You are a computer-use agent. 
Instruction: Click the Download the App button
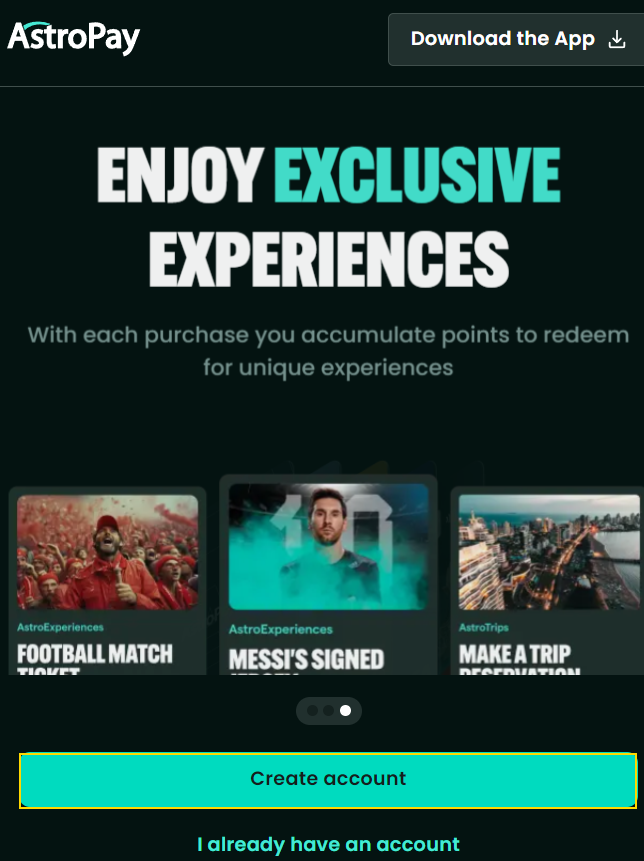click(516, 40)
